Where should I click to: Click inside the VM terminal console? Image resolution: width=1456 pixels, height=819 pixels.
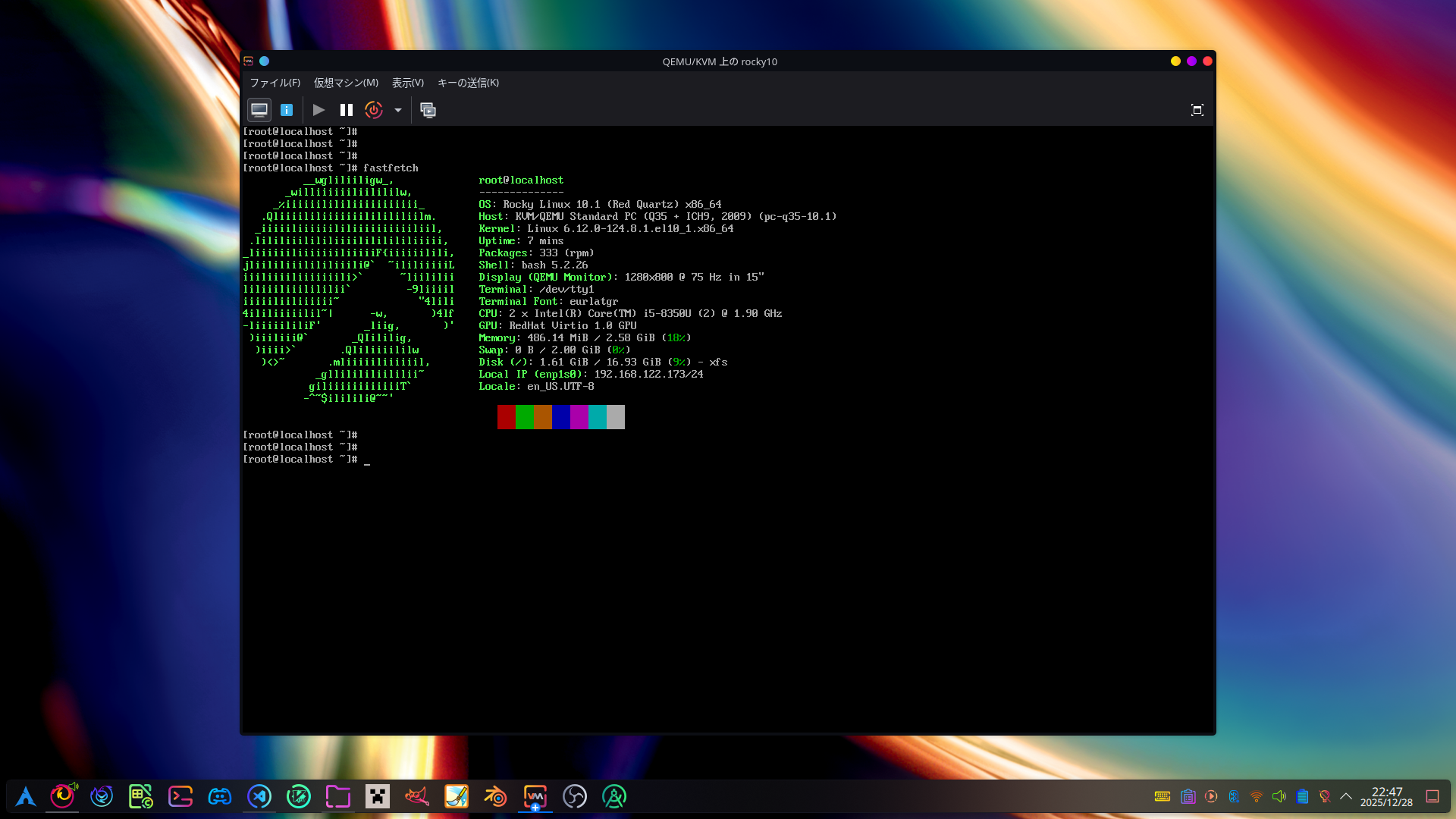[x=728, y=576]
